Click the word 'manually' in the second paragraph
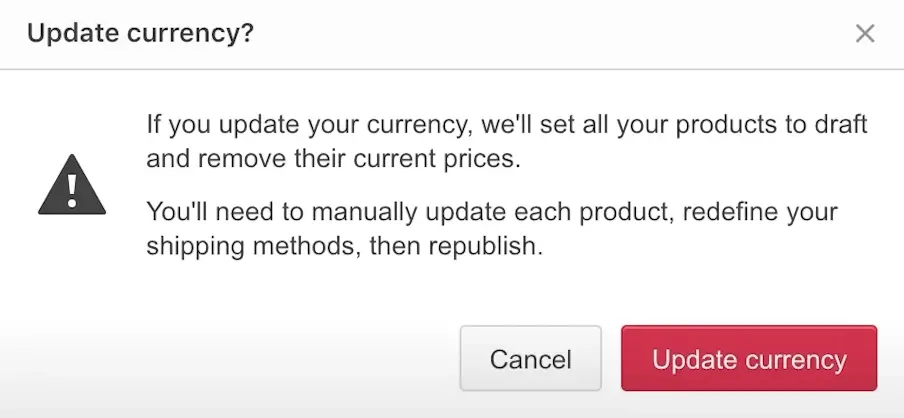This screenshot has width=904, height=418. [x=364, y=213]
